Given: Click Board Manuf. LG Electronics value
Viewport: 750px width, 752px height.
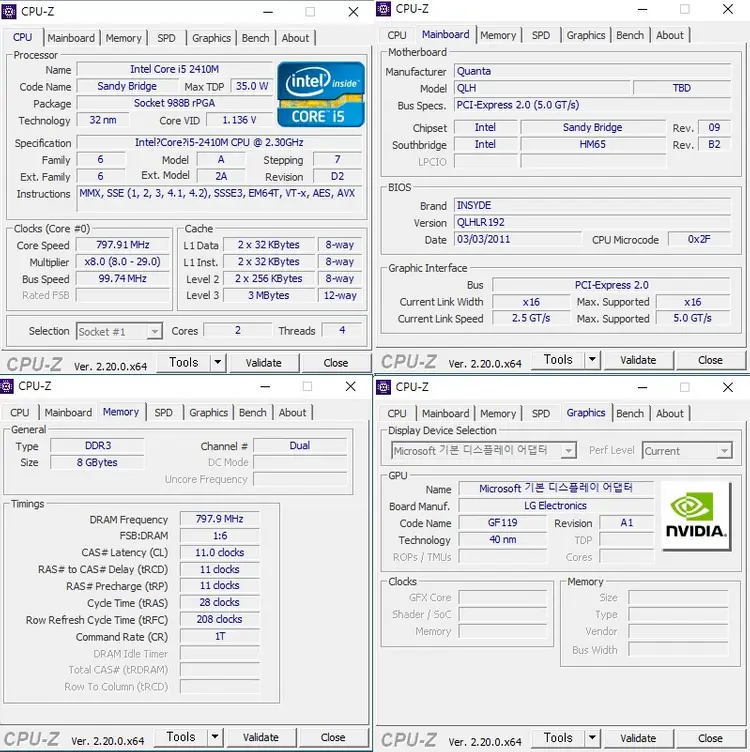Looking at the screenshot, I should [x=556, y=505].
